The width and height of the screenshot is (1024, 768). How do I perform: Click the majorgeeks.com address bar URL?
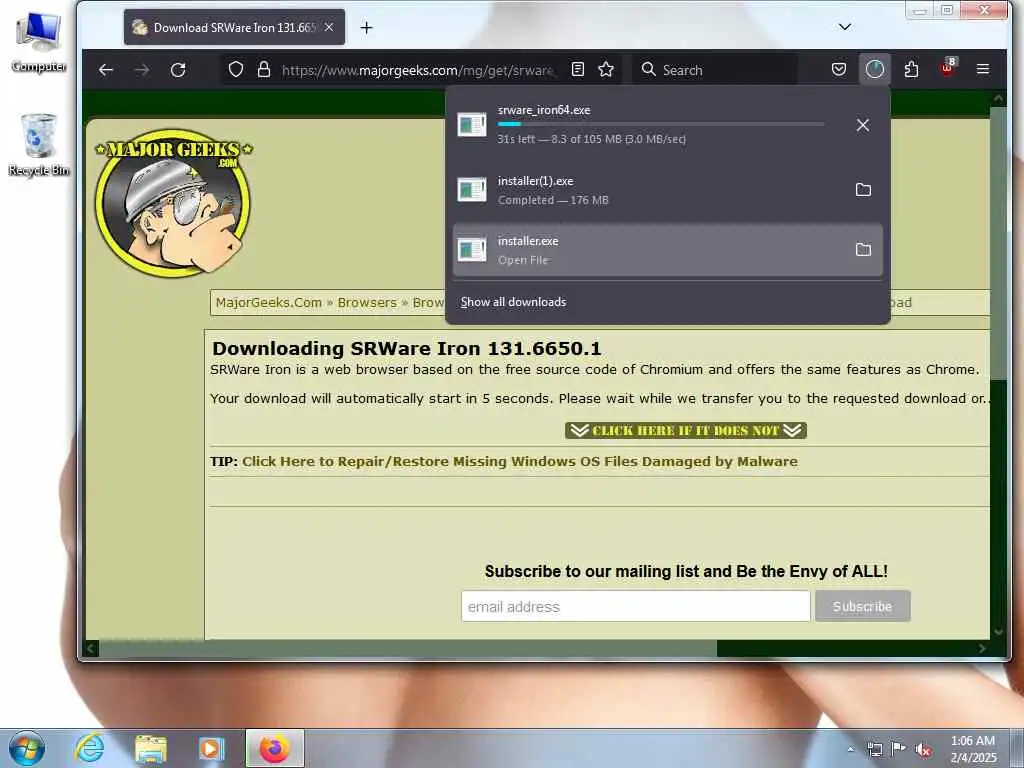(x=418, y=70)
